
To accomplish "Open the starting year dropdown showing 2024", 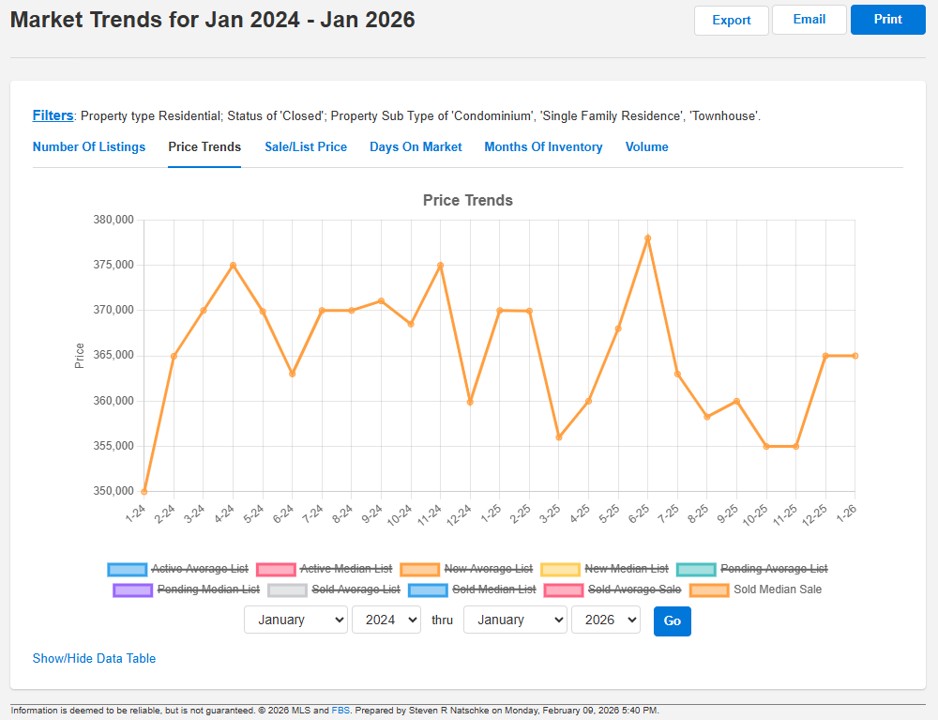I will (388, 620).
